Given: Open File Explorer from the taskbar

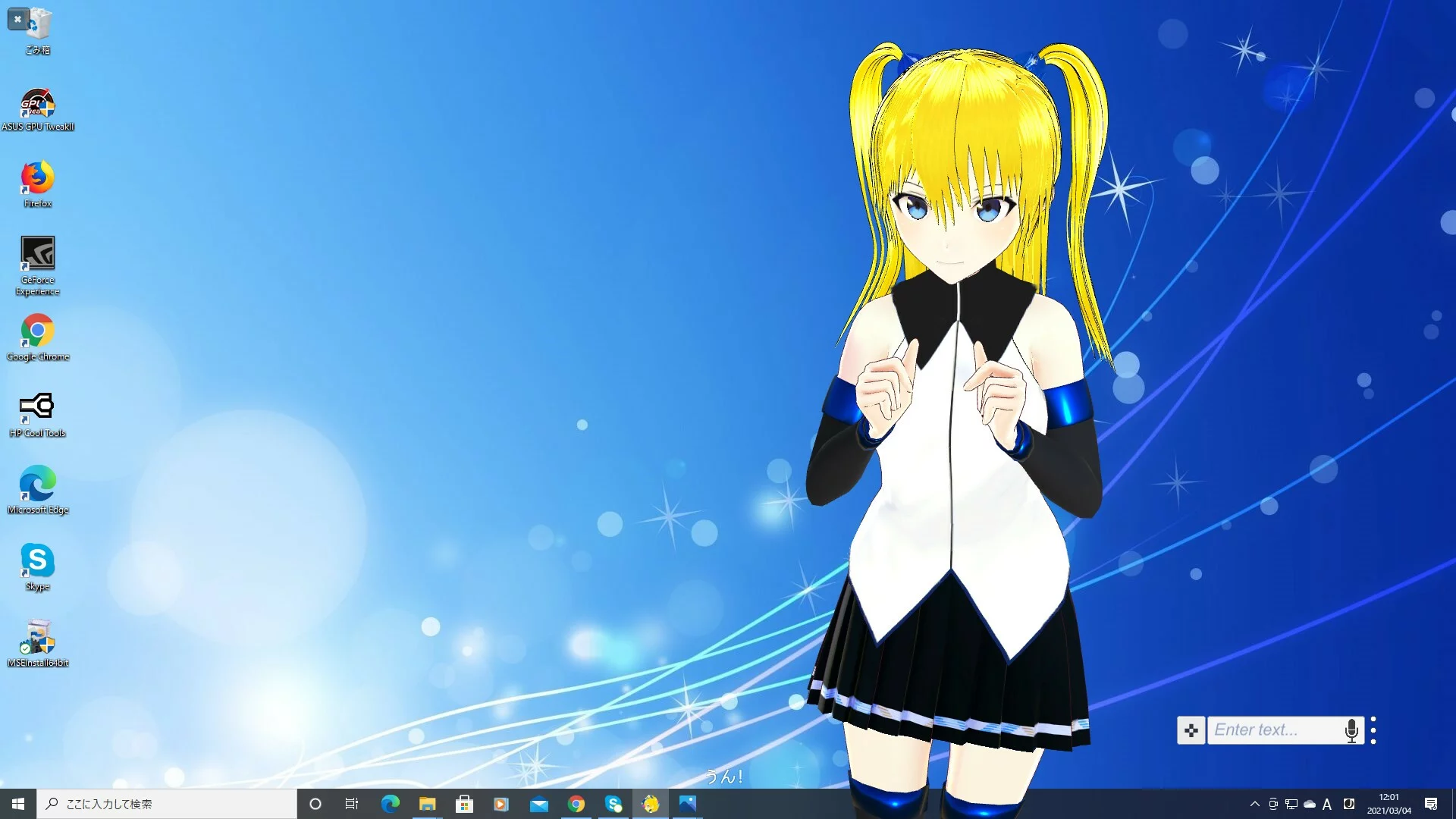Looking at the screenshot, I should point(427,804).
